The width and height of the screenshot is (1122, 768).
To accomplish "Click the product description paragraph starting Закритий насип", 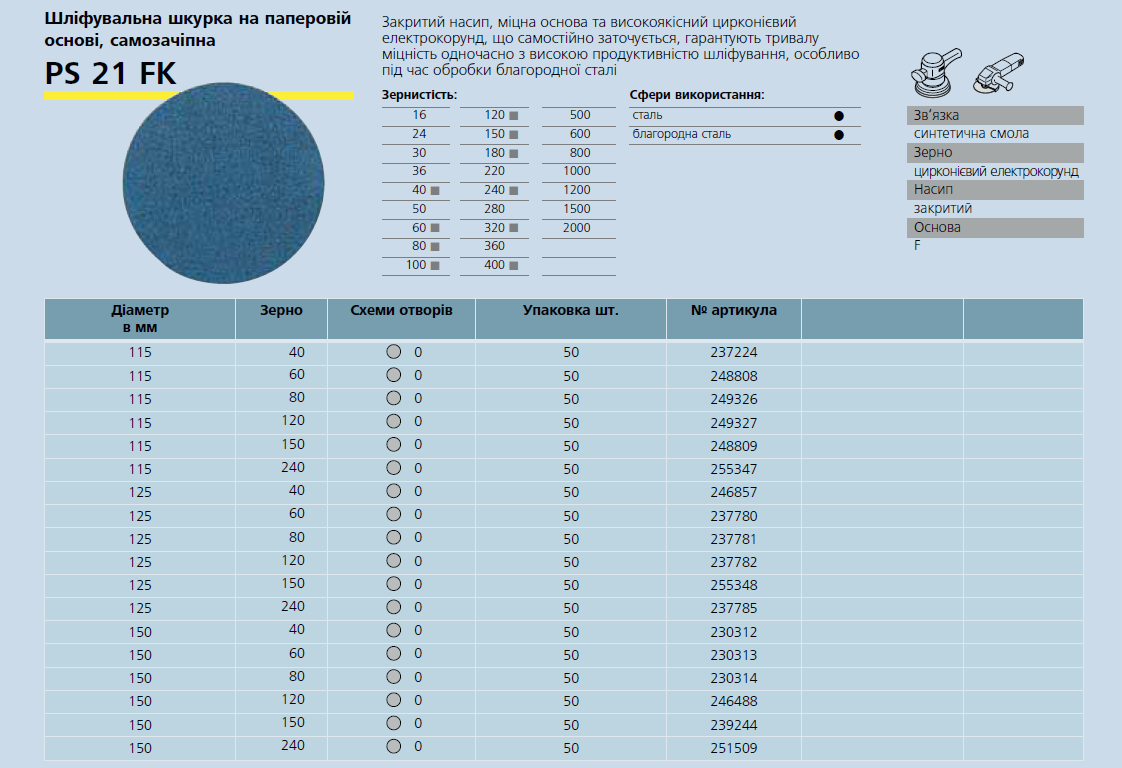I will pos(620,47).
